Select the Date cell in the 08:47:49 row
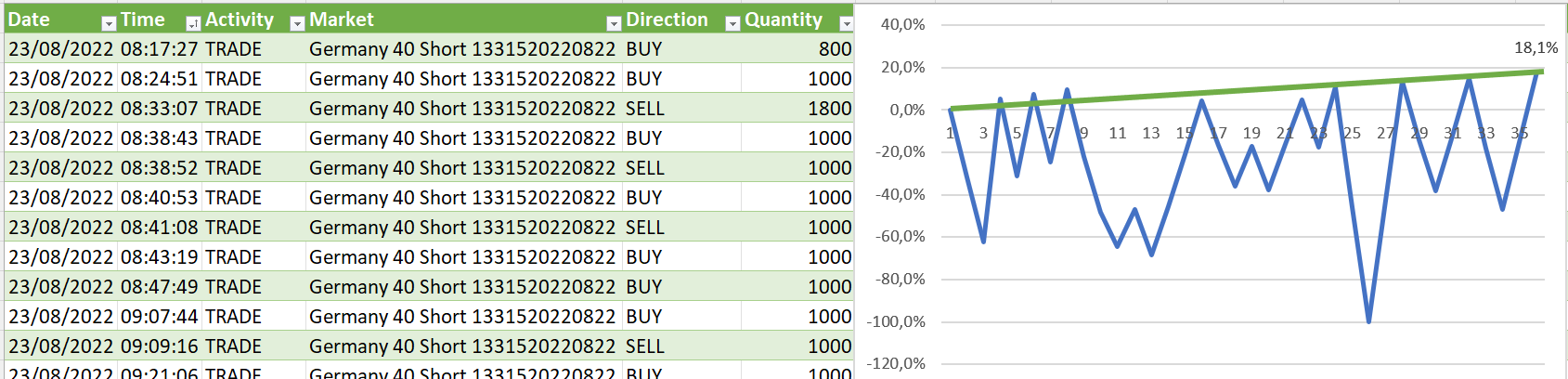 (61, 287)
